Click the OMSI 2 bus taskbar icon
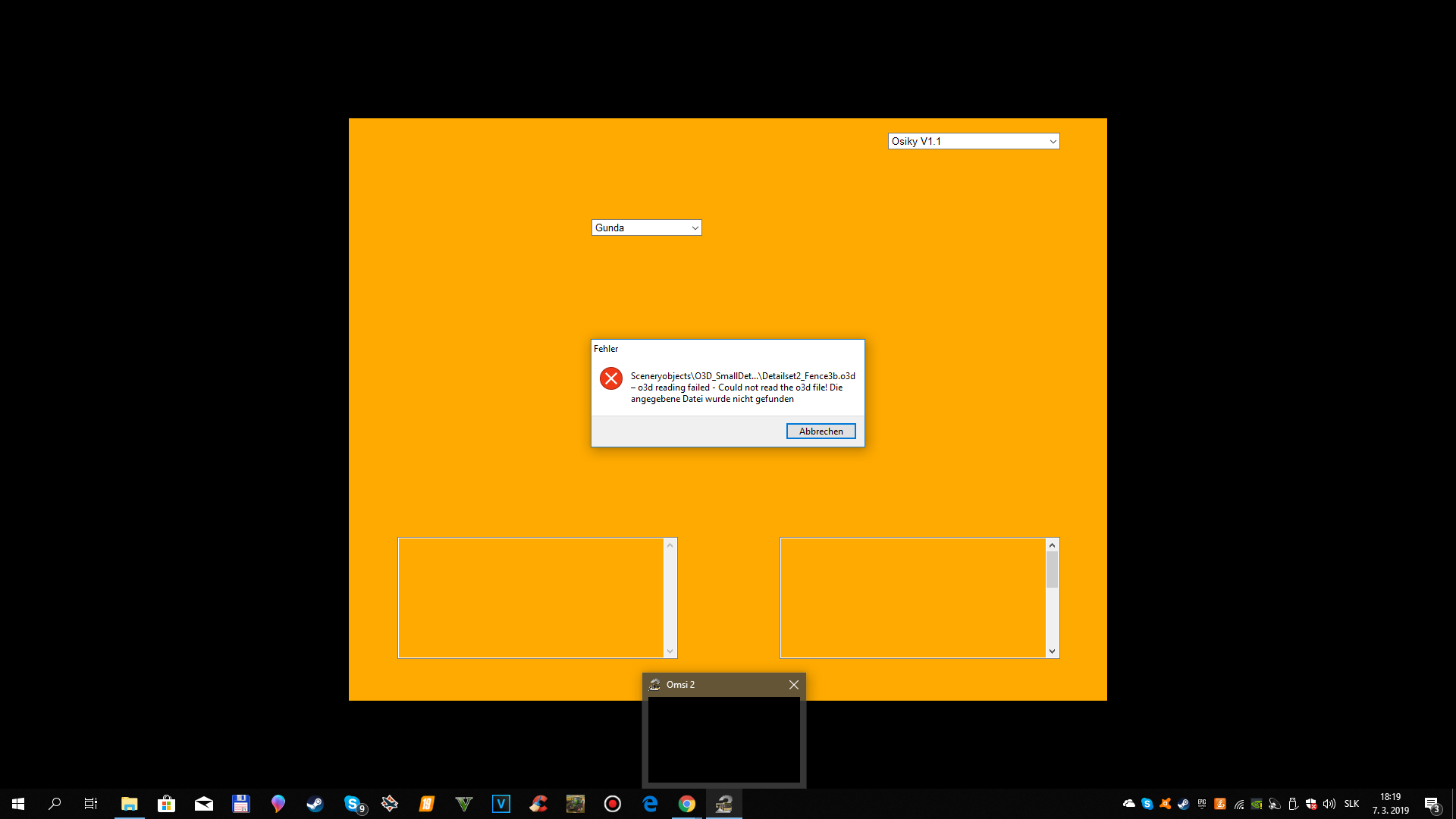The image size is (1456, 819). pyautogui.click(x=724, y=804)
